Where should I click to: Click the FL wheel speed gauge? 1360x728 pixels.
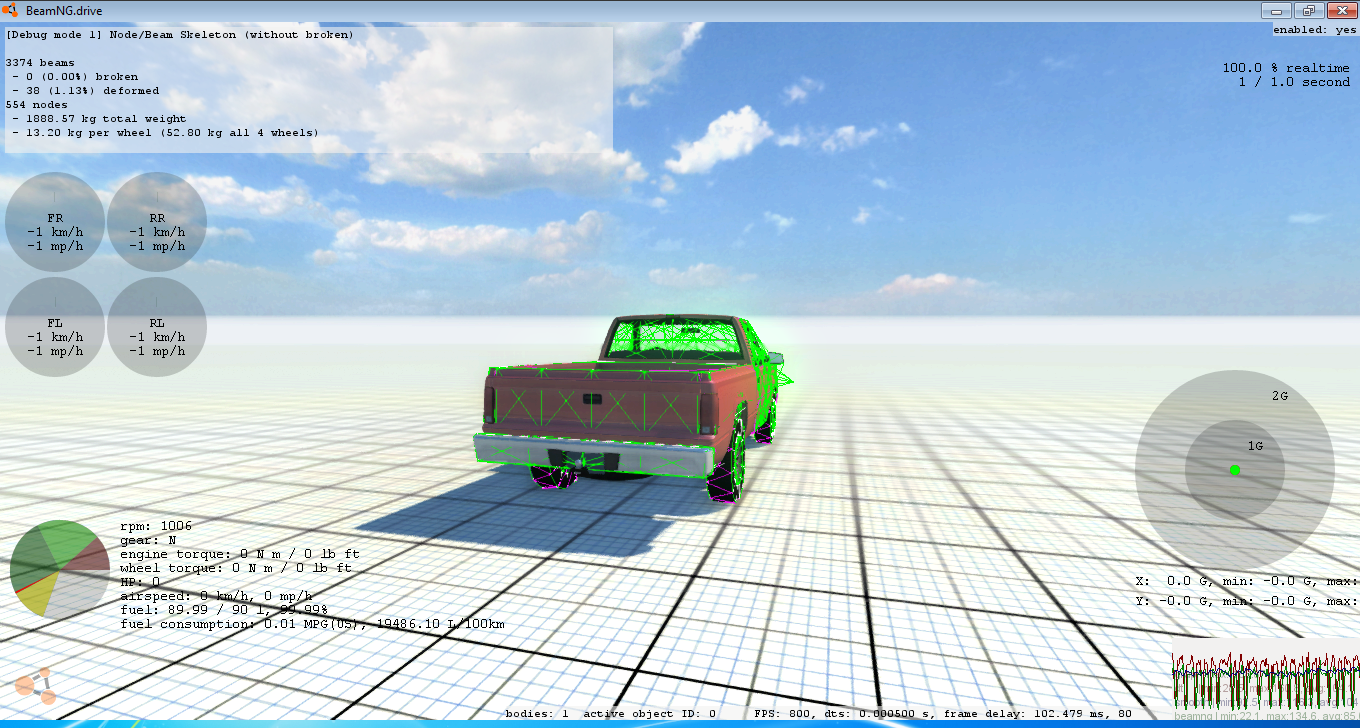click(55, 327)
